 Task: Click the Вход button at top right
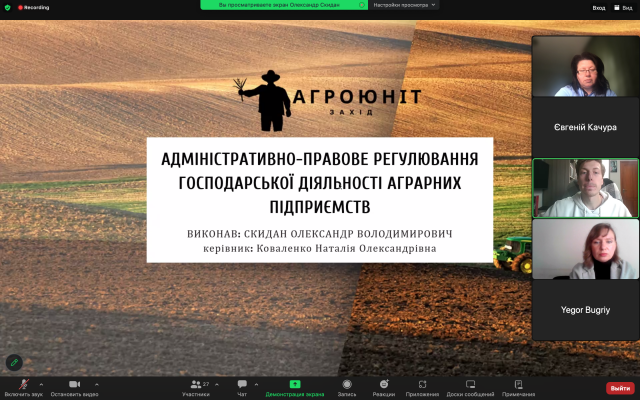point(599,8)
